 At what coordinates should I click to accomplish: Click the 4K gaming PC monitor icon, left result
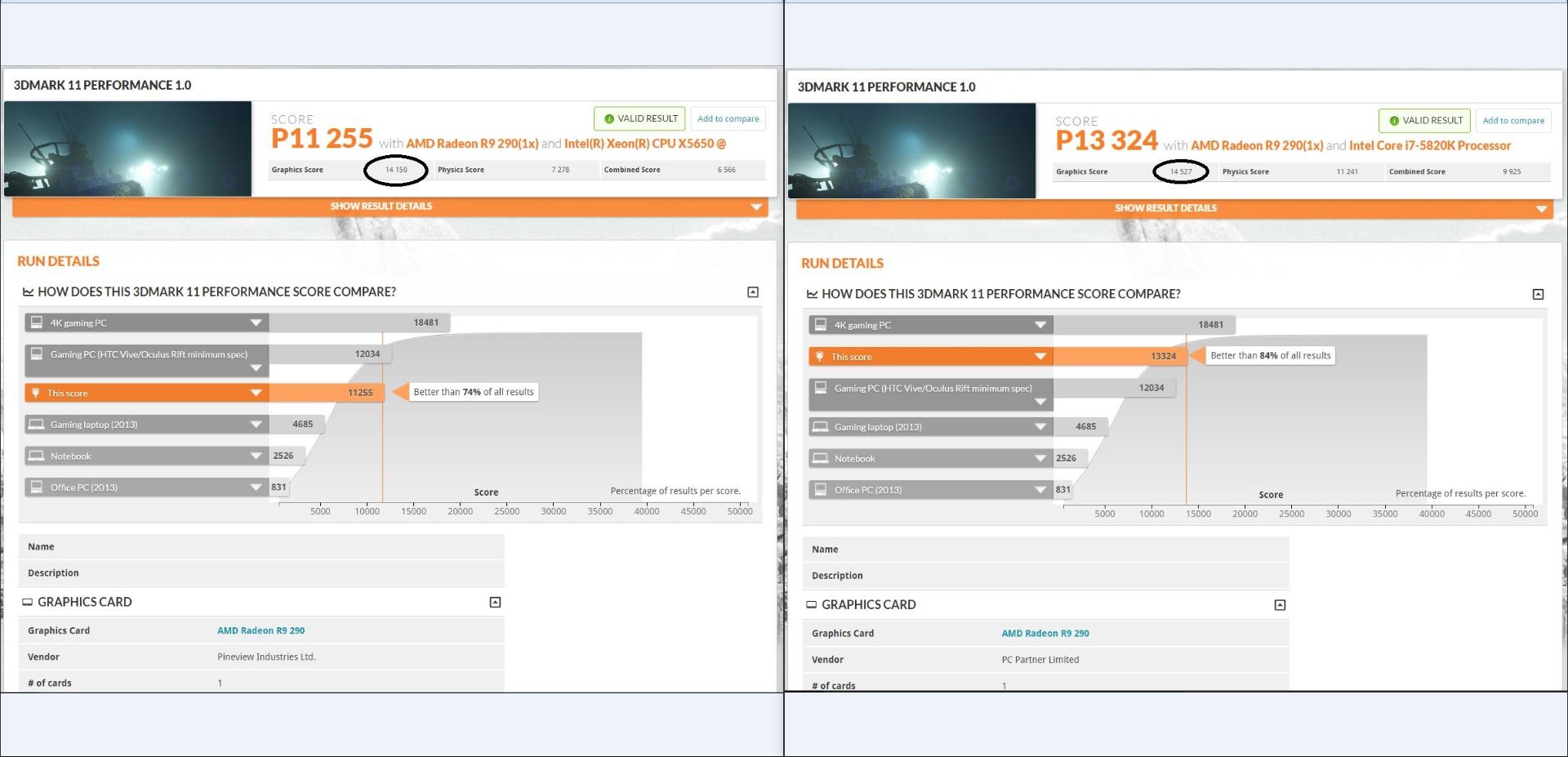tap(37, 323)
